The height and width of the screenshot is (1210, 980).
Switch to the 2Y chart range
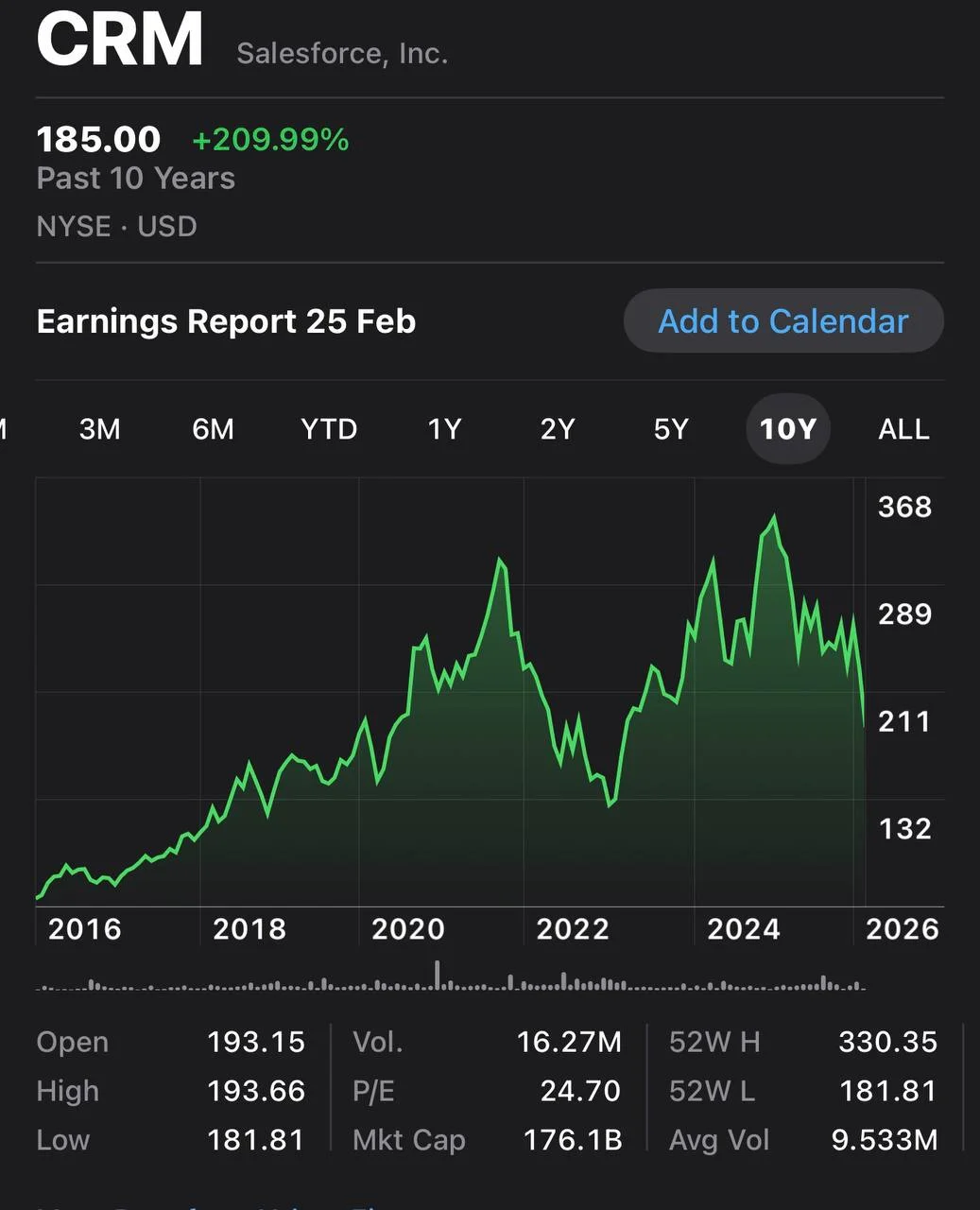[558, 429]
